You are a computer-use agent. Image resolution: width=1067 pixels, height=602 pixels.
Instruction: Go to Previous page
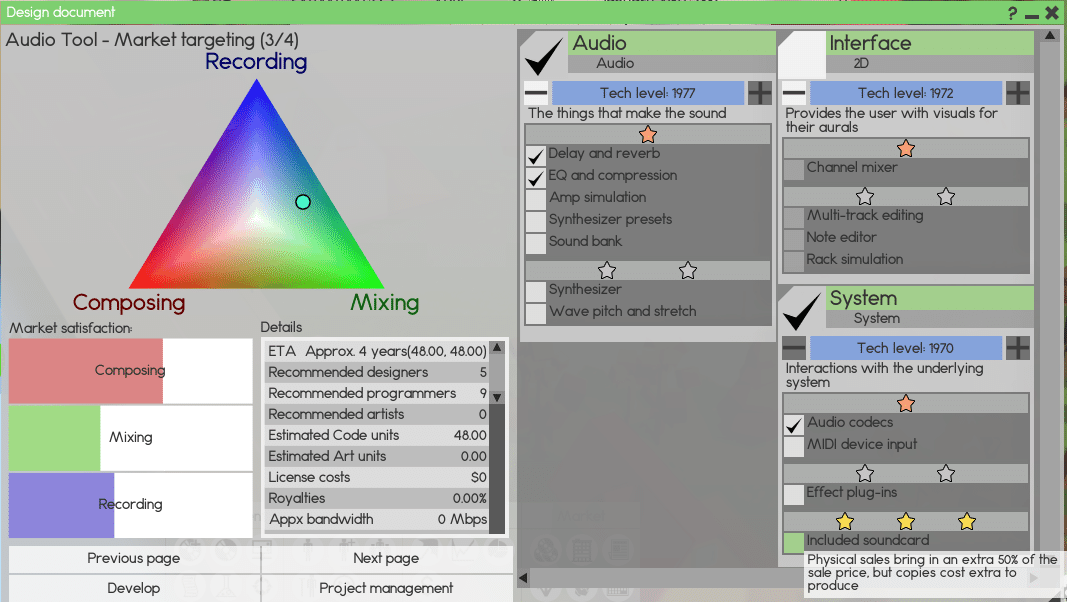(x=134, y=558)
